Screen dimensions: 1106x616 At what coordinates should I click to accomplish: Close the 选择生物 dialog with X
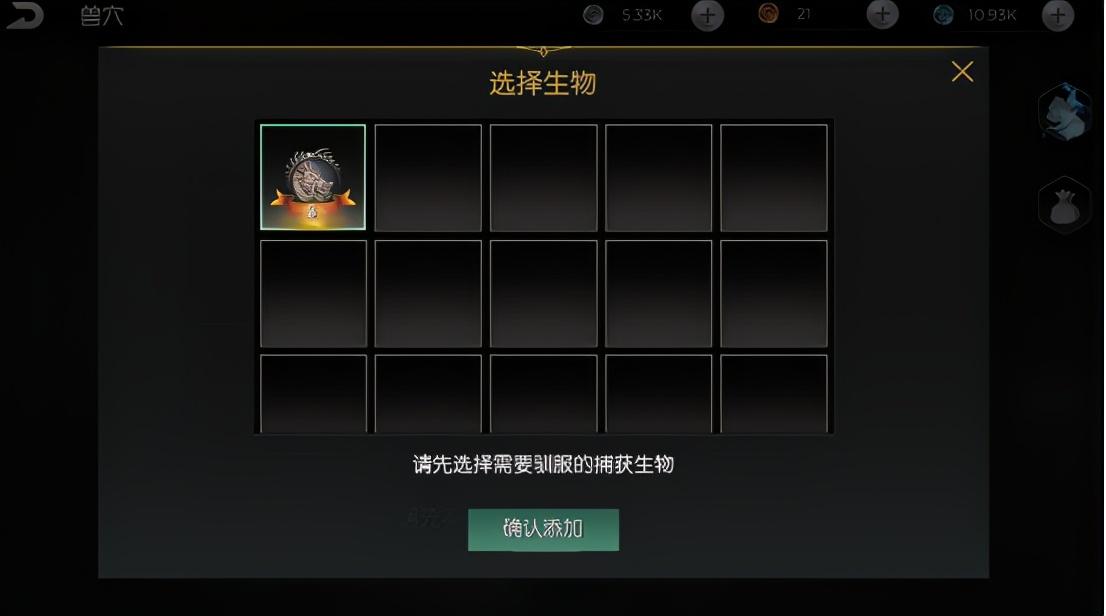click(962, 71)
